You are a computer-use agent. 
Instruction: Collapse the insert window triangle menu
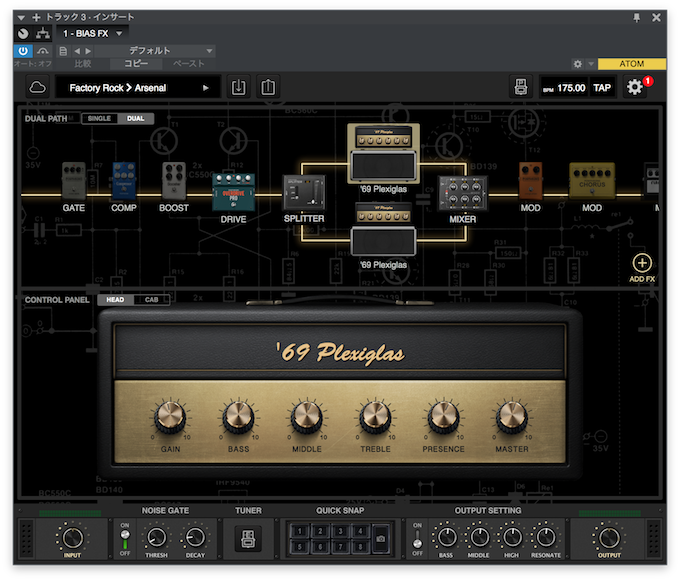click(21, 18)
